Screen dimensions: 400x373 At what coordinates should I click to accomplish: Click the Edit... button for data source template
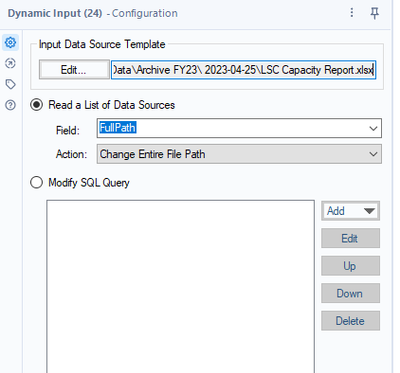tap(74, 69)
